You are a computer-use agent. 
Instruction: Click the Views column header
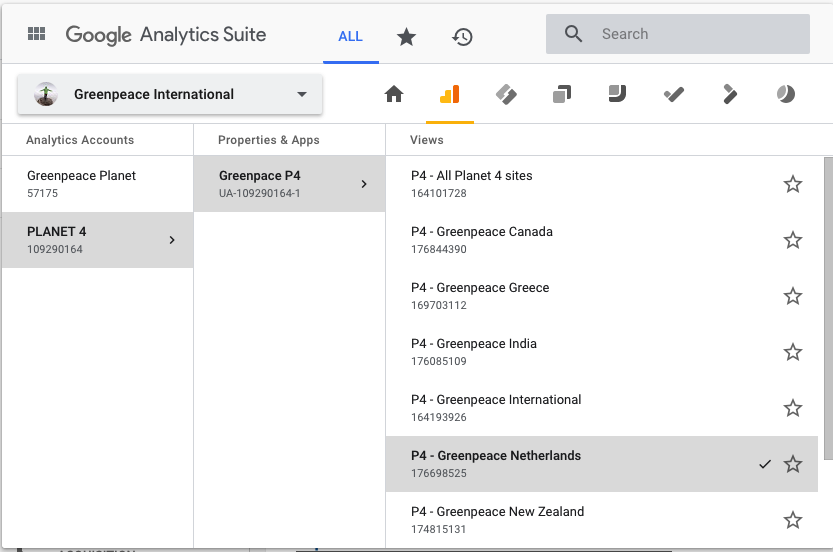pyautogui.click(x=427, y=140)
